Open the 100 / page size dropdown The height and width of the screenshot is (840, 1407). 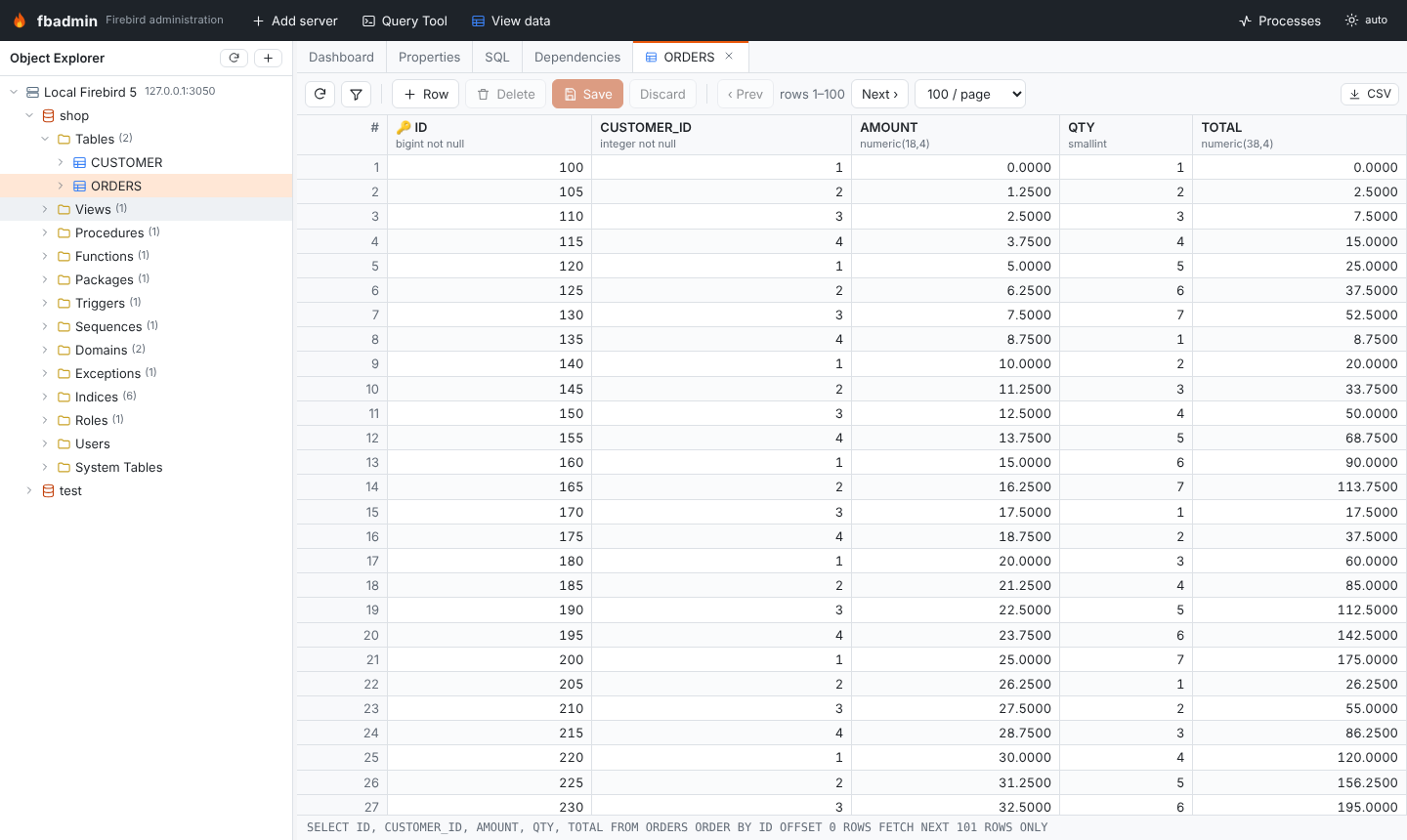(x=970, y=94)
